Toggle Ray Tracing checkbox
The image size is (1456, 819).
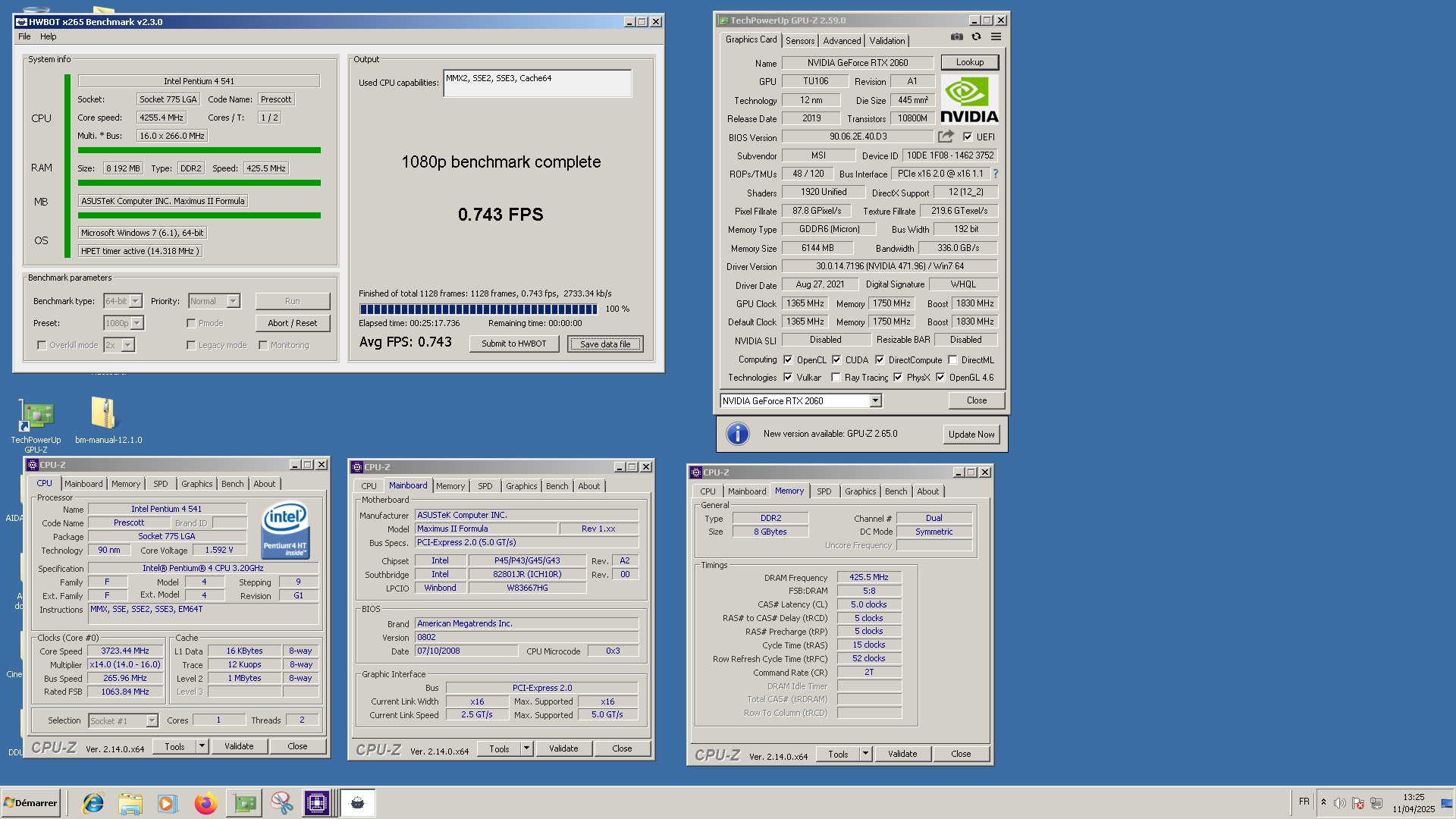(x=836, y=378)
